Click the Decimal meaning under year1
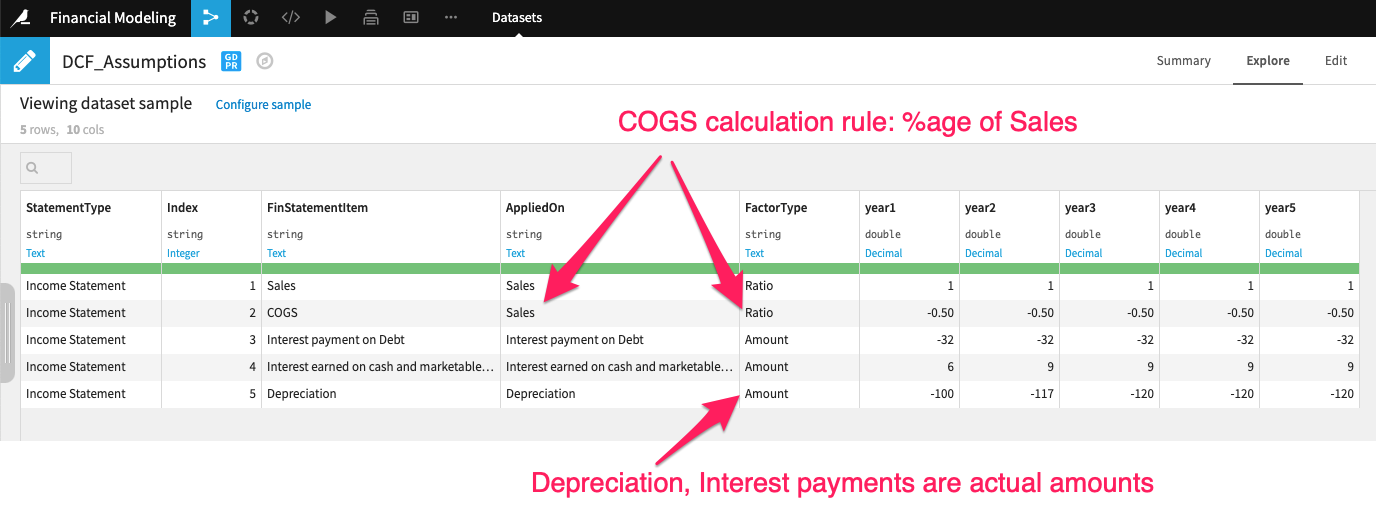Viewport: 1376px width, 507px height. pos(884,253)
